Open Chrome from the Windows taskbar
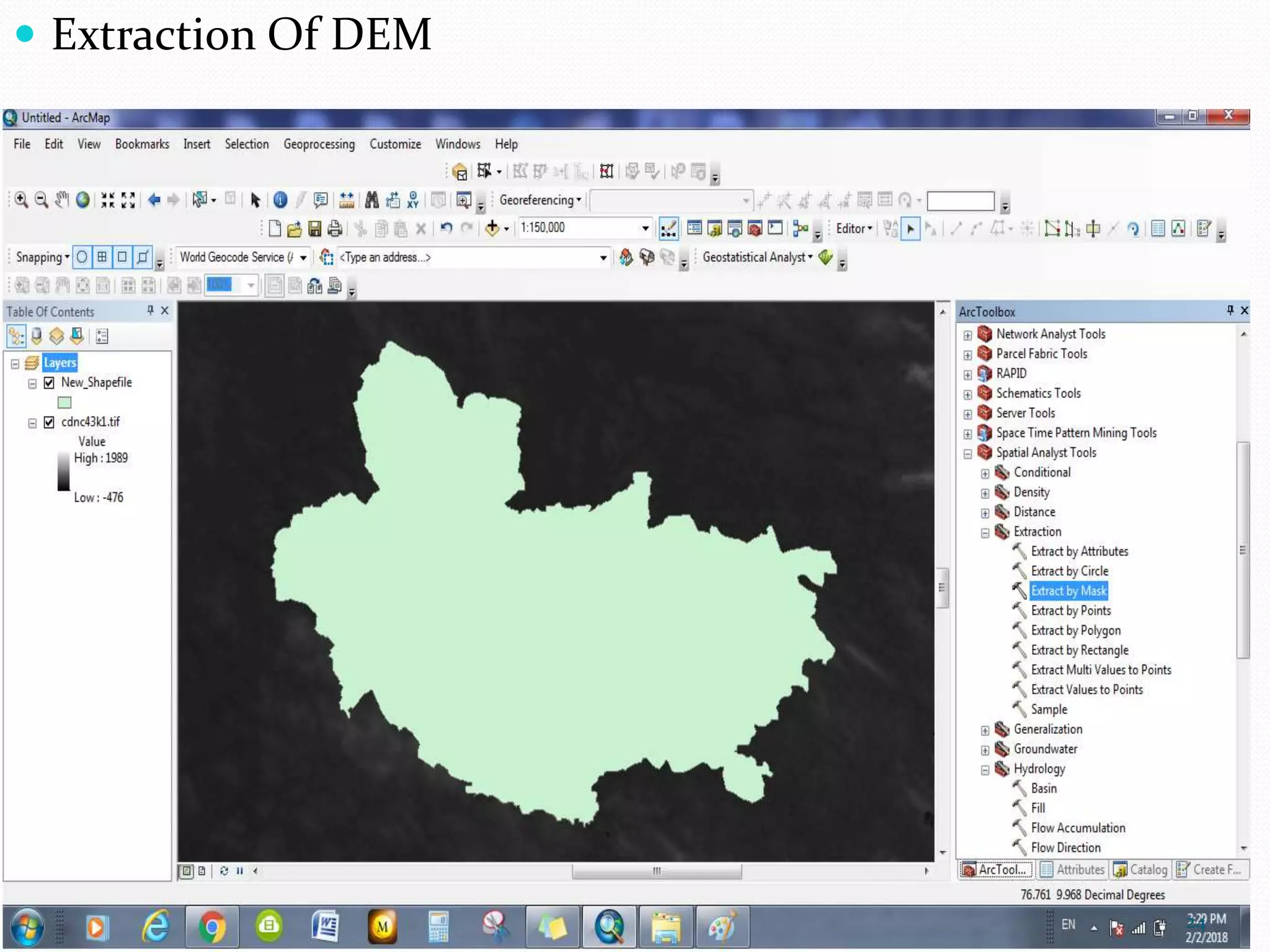The height and width of the screenshot is (952, 1270). (x=212, y=928)
